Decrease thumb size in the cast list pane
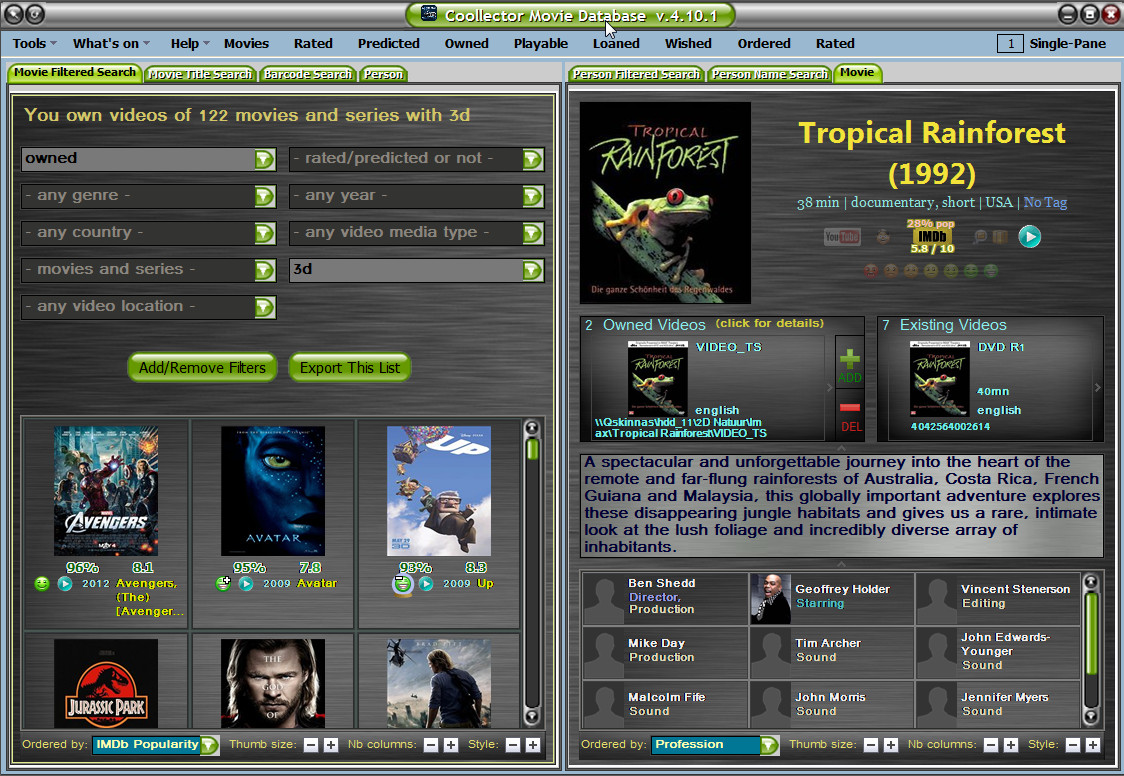 click(870, 745)
